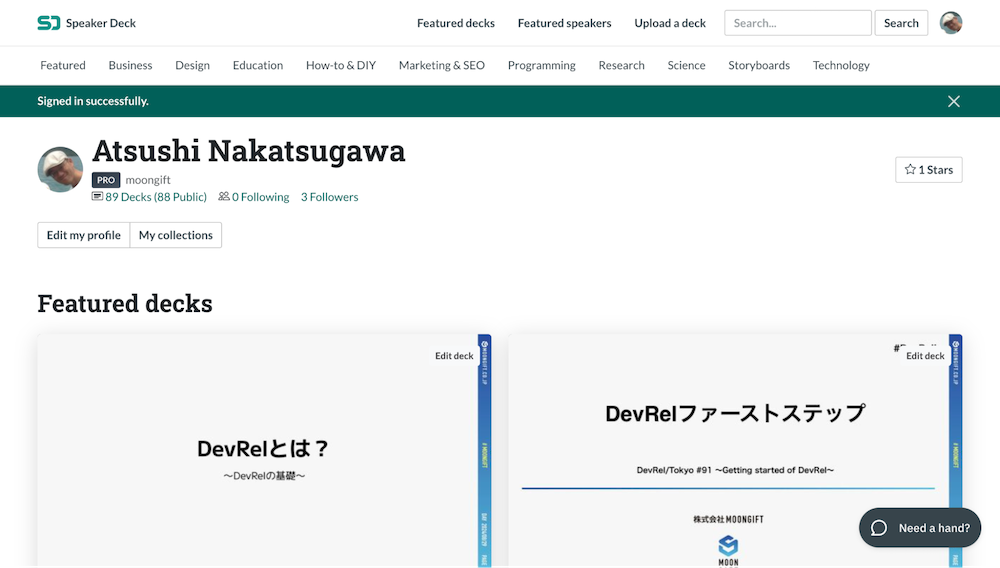Open the Design category
Viewport: 1000px width, 568px height.
coord(192,65)
